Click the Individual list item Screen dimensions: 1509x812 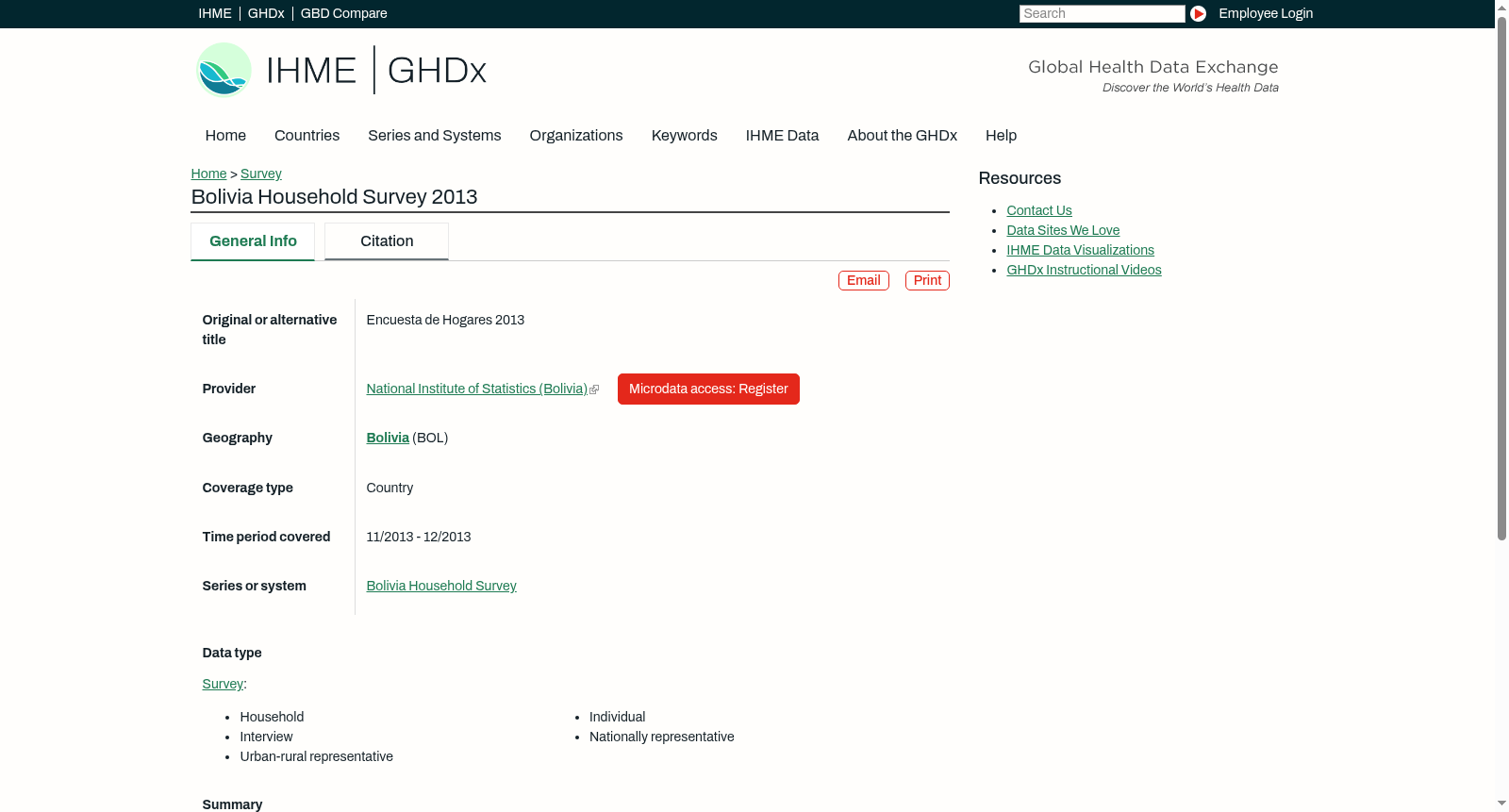[x=618, y=717]
